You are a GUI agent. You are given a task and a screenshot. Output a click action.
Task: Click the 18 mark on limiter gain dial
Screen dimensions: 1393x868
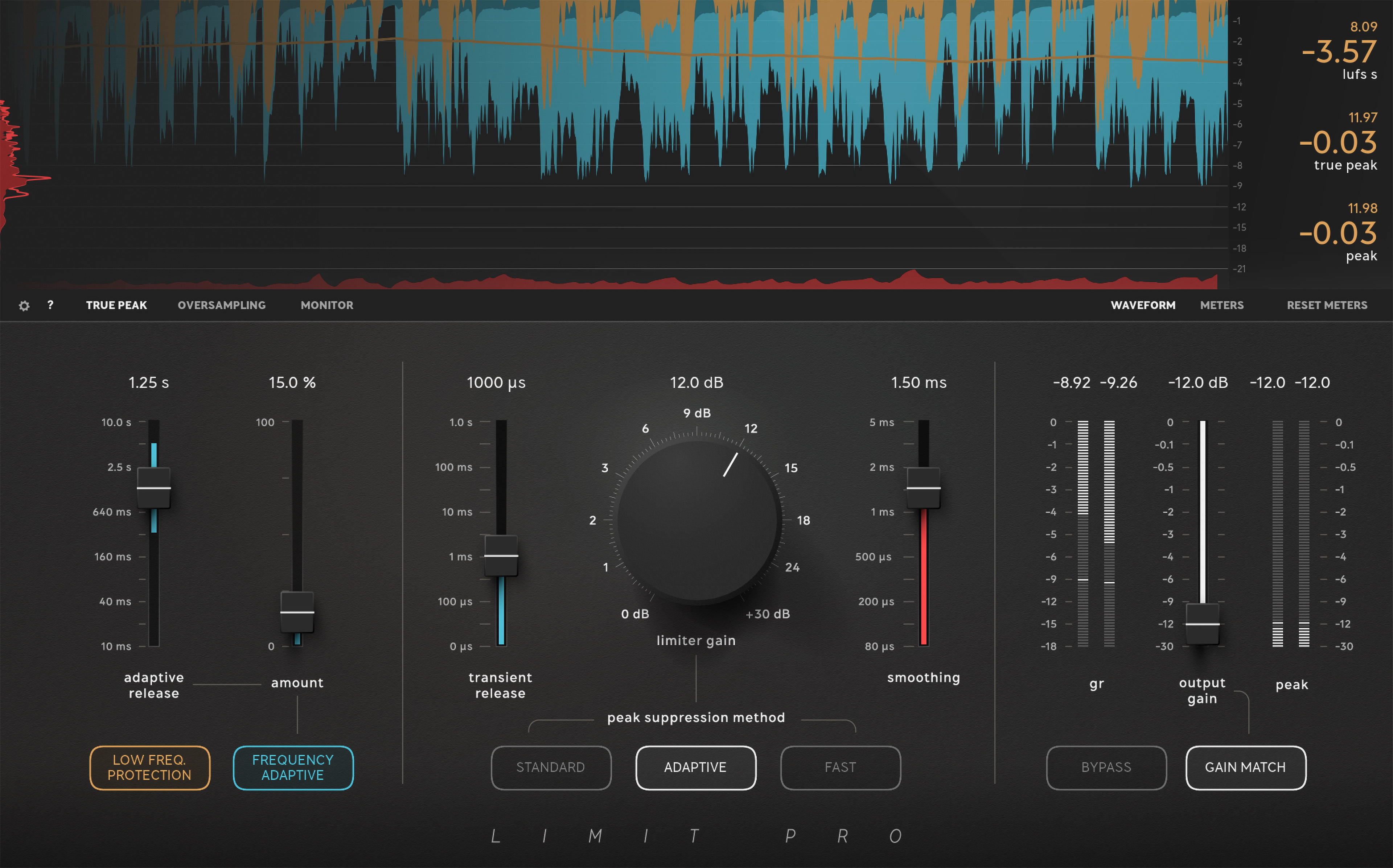[x=803, y=521]
